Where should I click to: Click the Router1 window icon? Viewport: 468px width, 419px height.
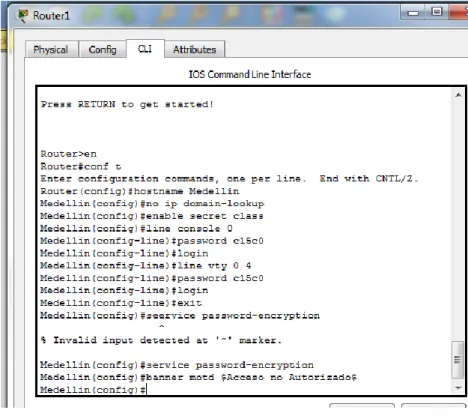23,16
